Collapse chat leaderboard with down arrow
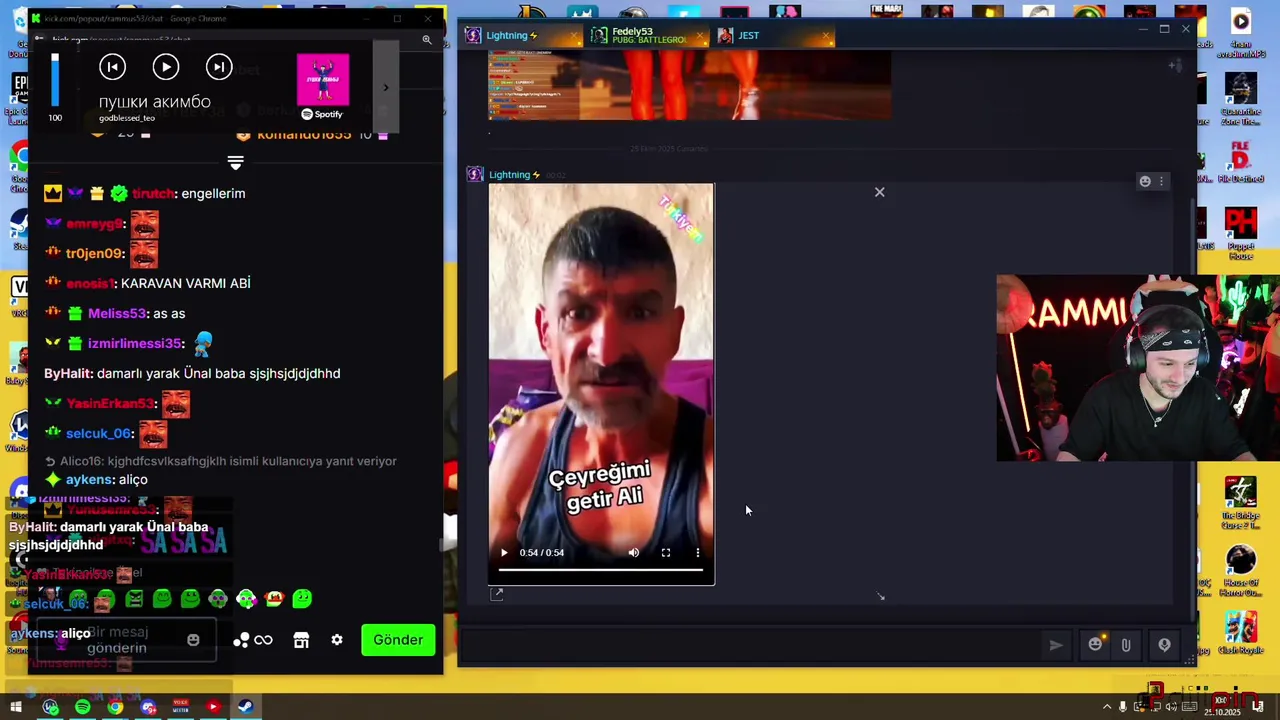Screen dimensions: 1280x720 click(236, 162)
